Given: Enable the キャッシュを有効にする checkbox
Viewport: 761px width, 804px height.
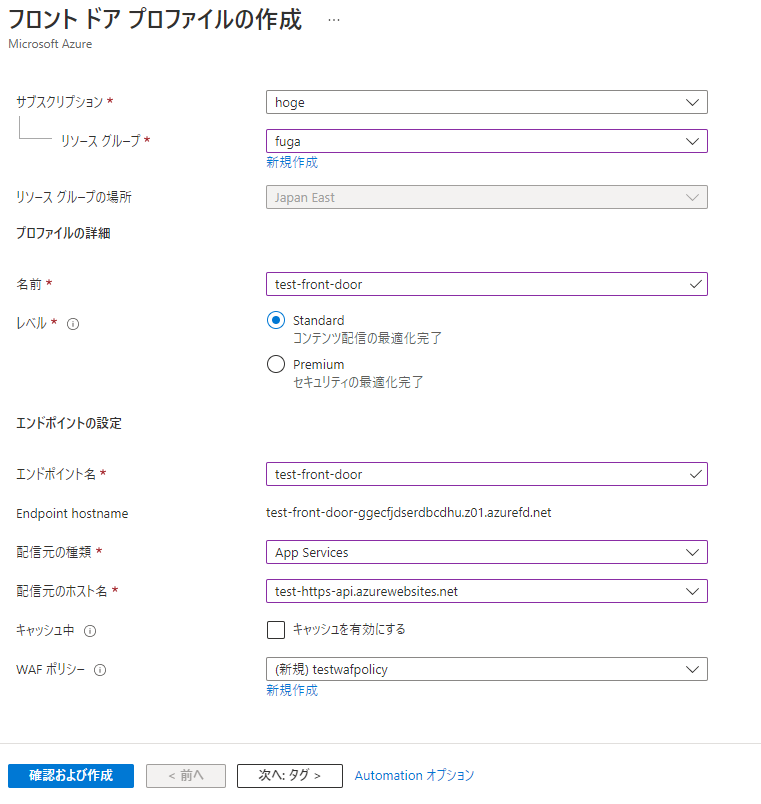Looking at the screenshot, I should 276,630.
